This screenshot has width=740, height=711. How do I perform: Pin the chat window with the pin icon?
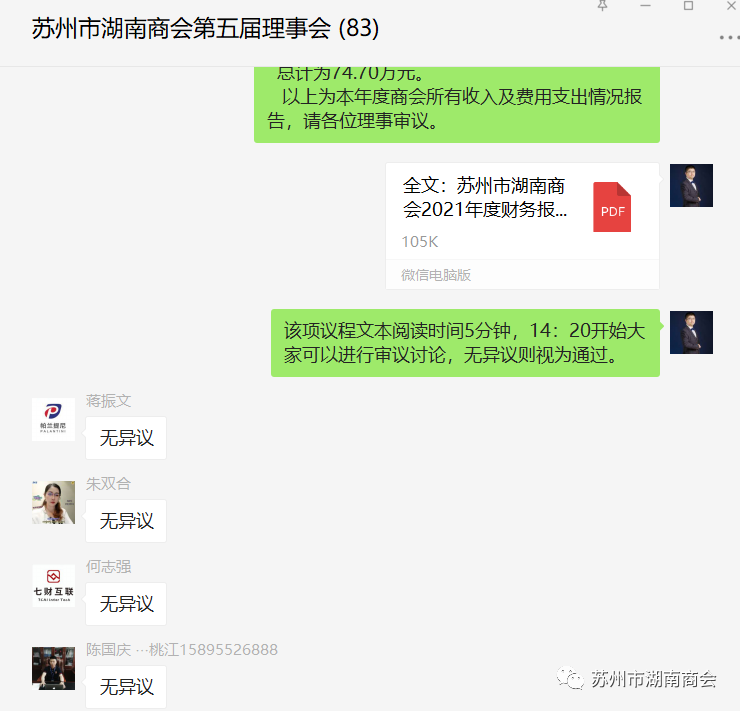pyautogui.click(x=602, y=6)
